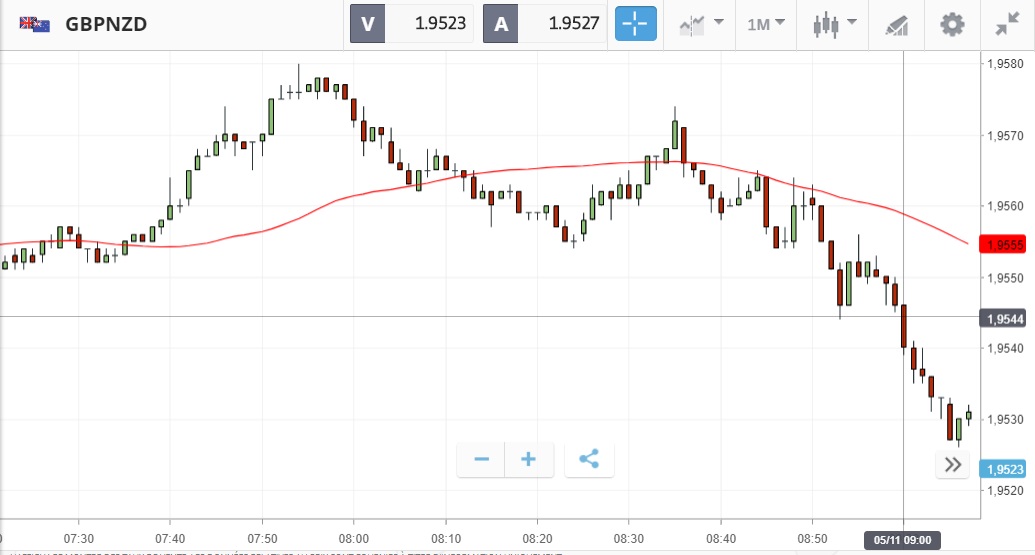Click the GBPNZD flag icon
The width and height of the screenshot is (1035, 555).
36,23
